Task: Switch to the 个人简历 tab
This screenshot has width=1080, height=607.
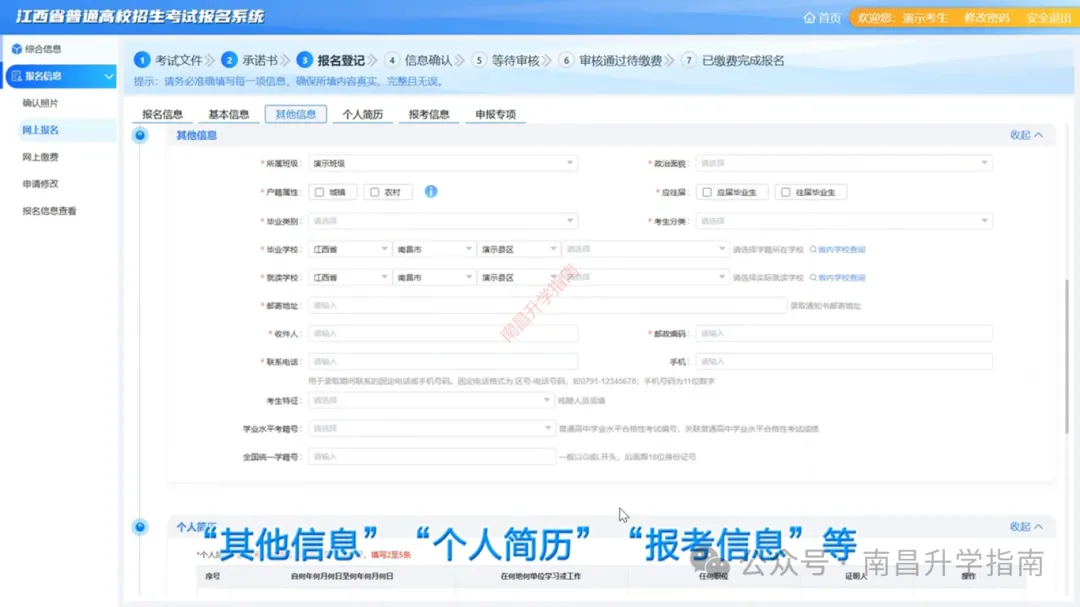Action: coord(362,114)
